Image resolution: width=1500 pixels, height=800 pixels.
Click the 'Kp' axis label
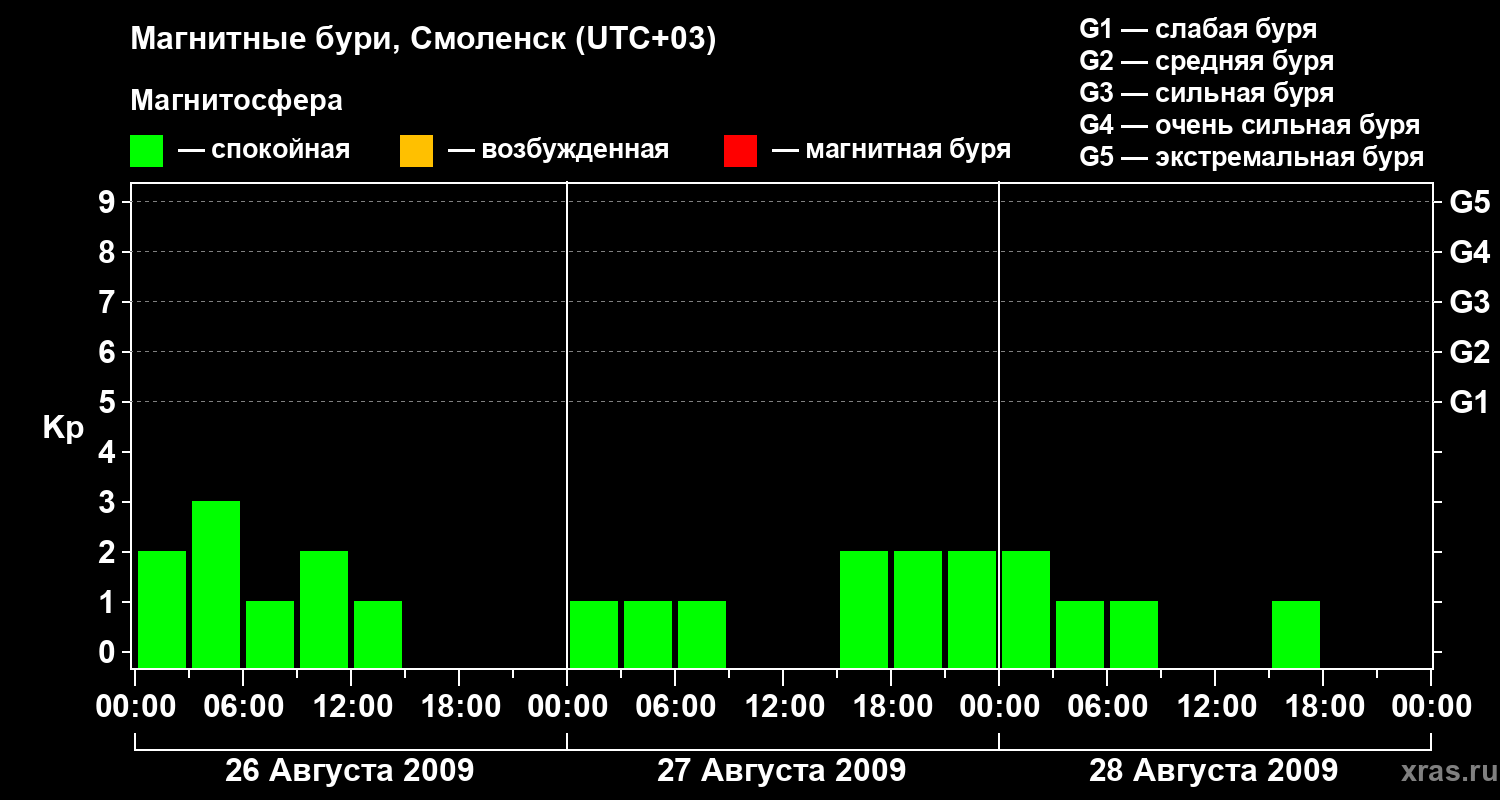(x=63, y=428)
